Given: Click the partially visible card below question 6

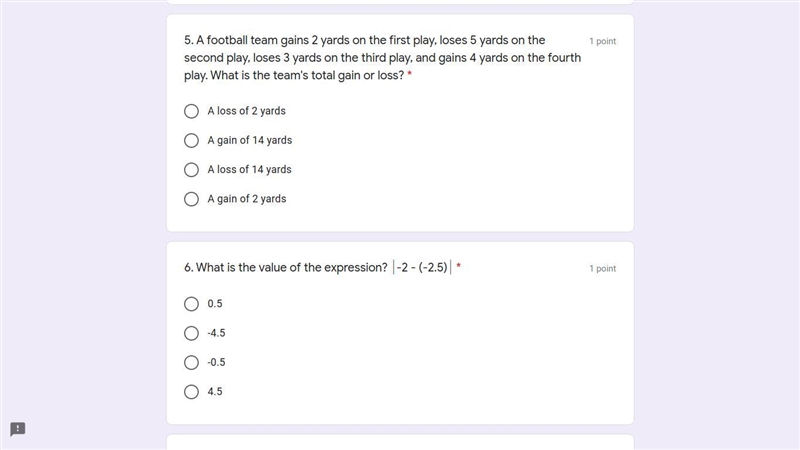Looking at the screenshot, I should 400,442.
